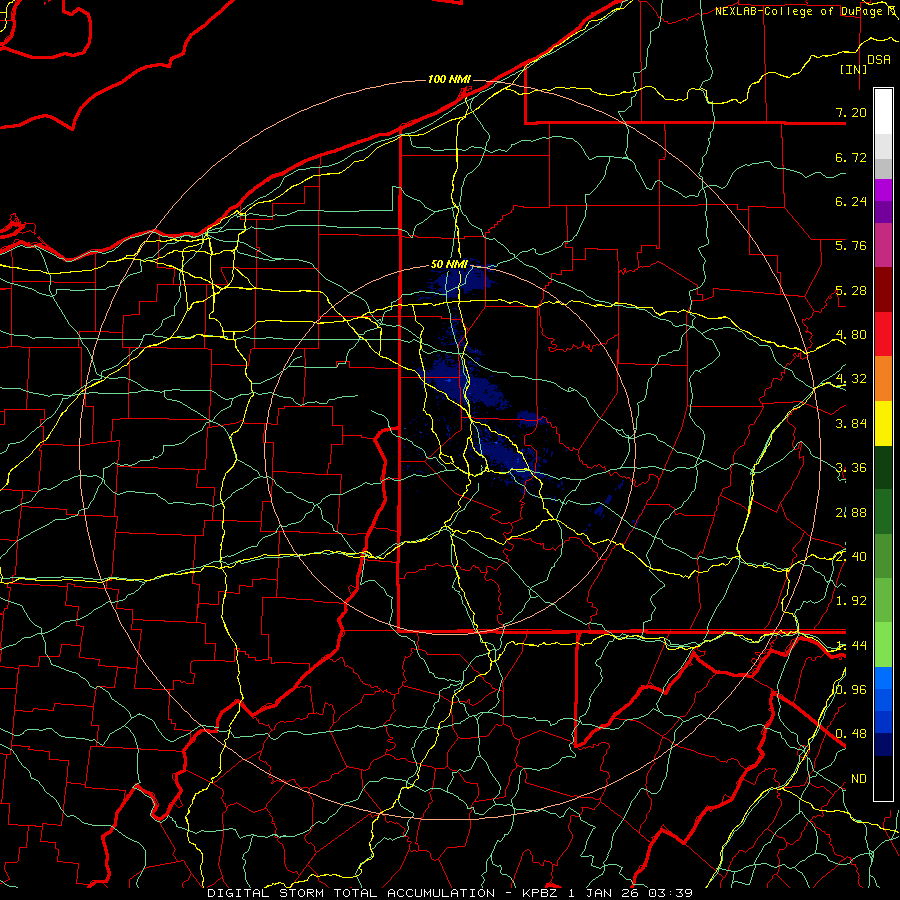900x900 pixels.
Task: Select the 6.24 legend value
Action: coord(851,201)
